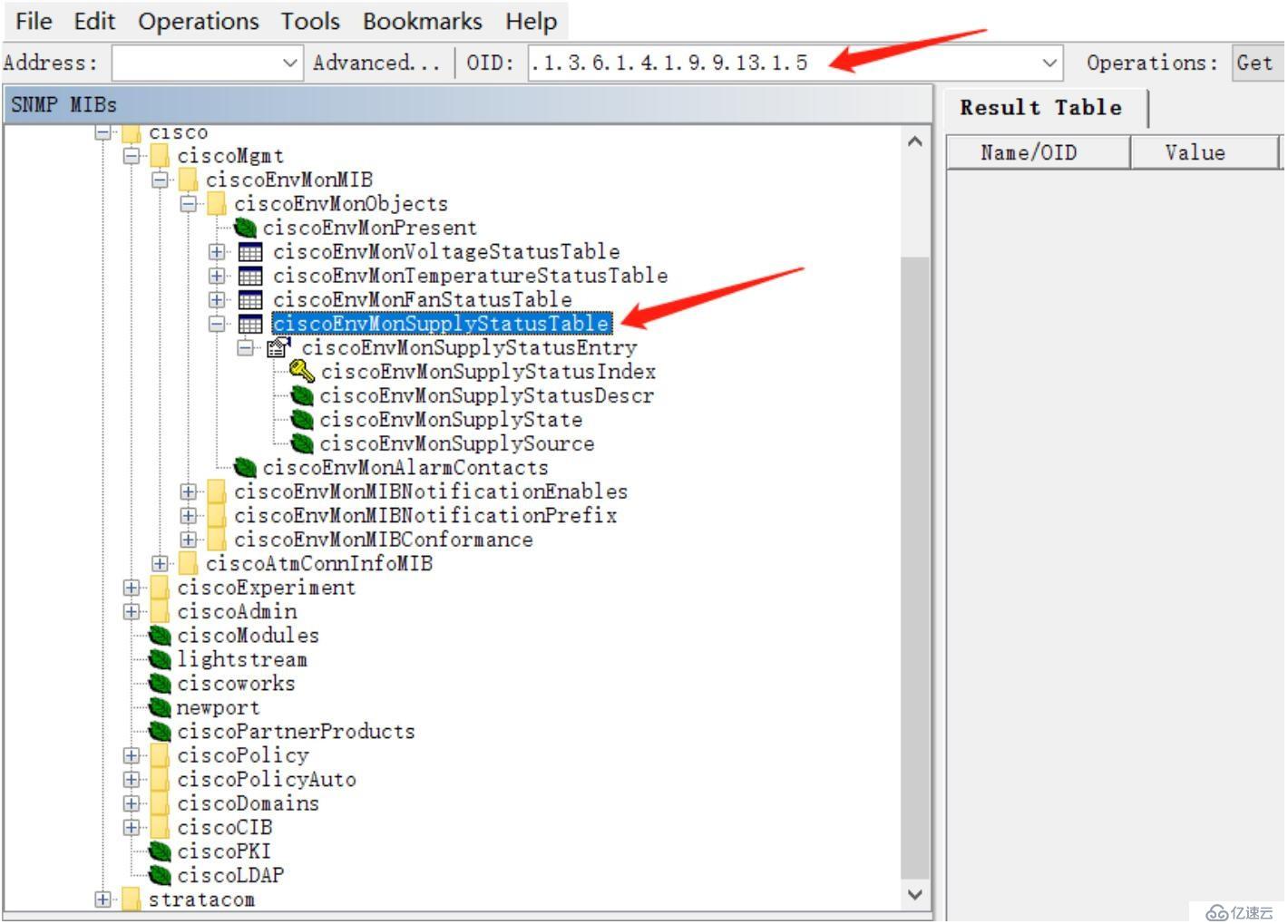Open the Edit menu
Viewport: 1288px width, 924px height.
click(x=95, y=21)
